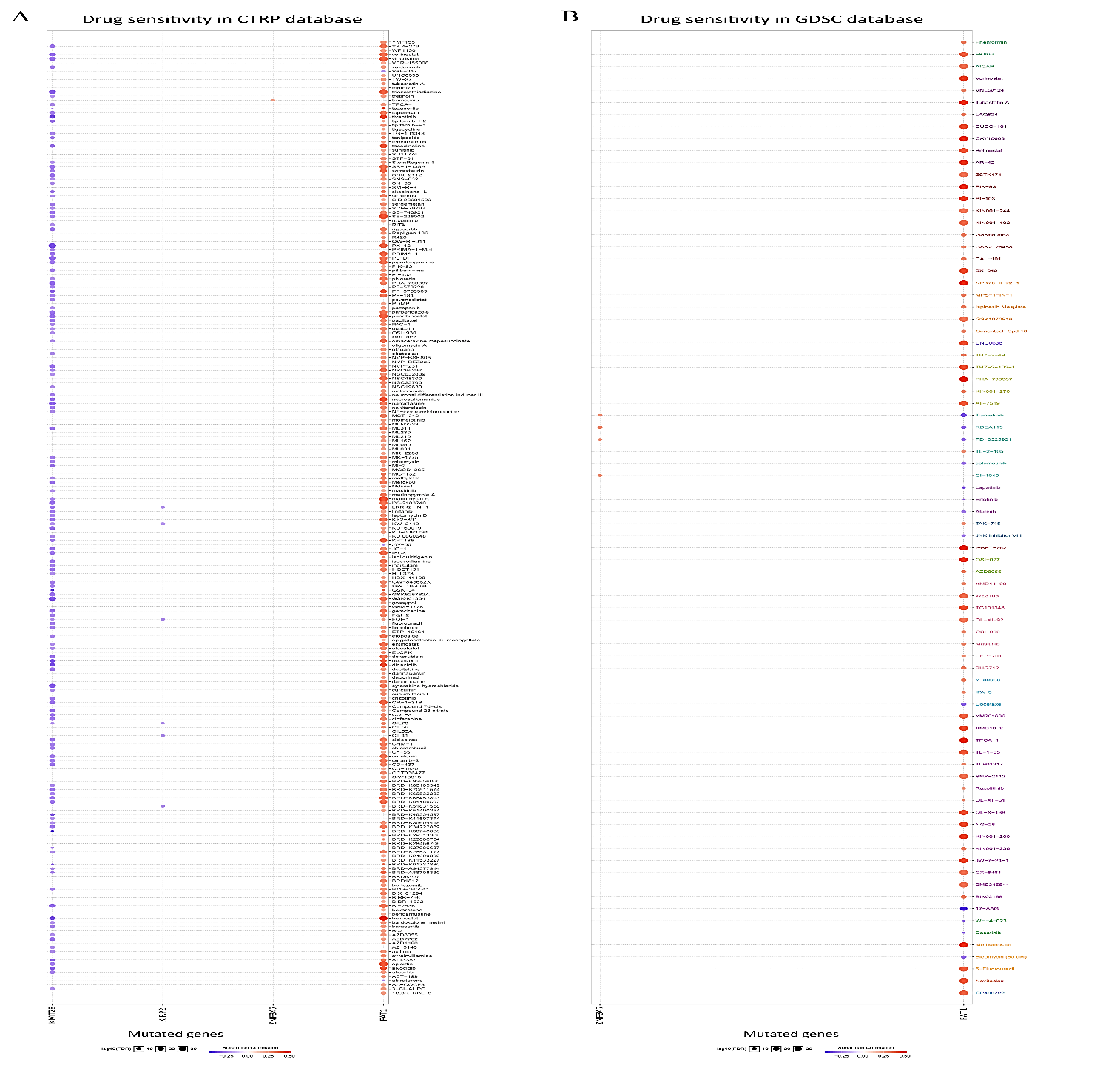
Task: Select the 'AICAR' drug label
Action: point(984,67)
